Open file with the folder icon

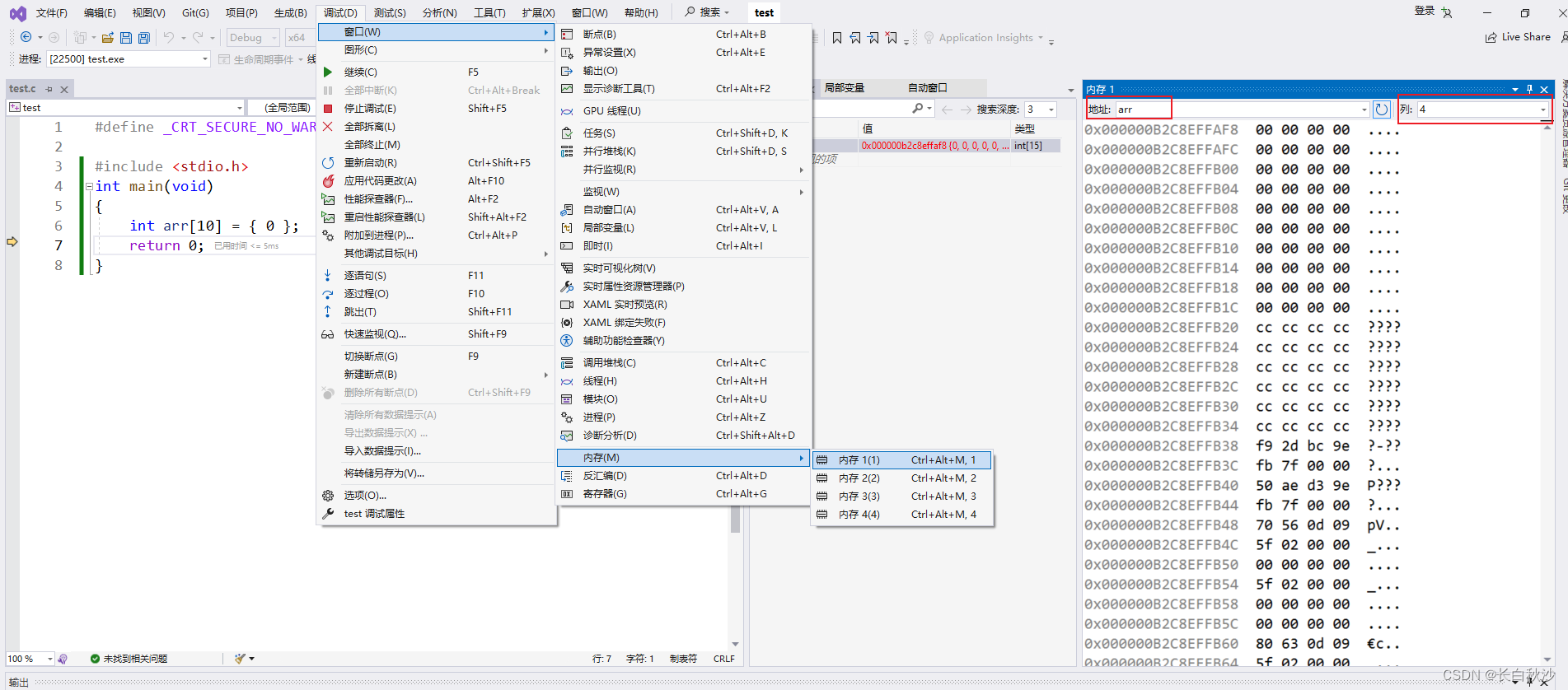pos(108,37)
